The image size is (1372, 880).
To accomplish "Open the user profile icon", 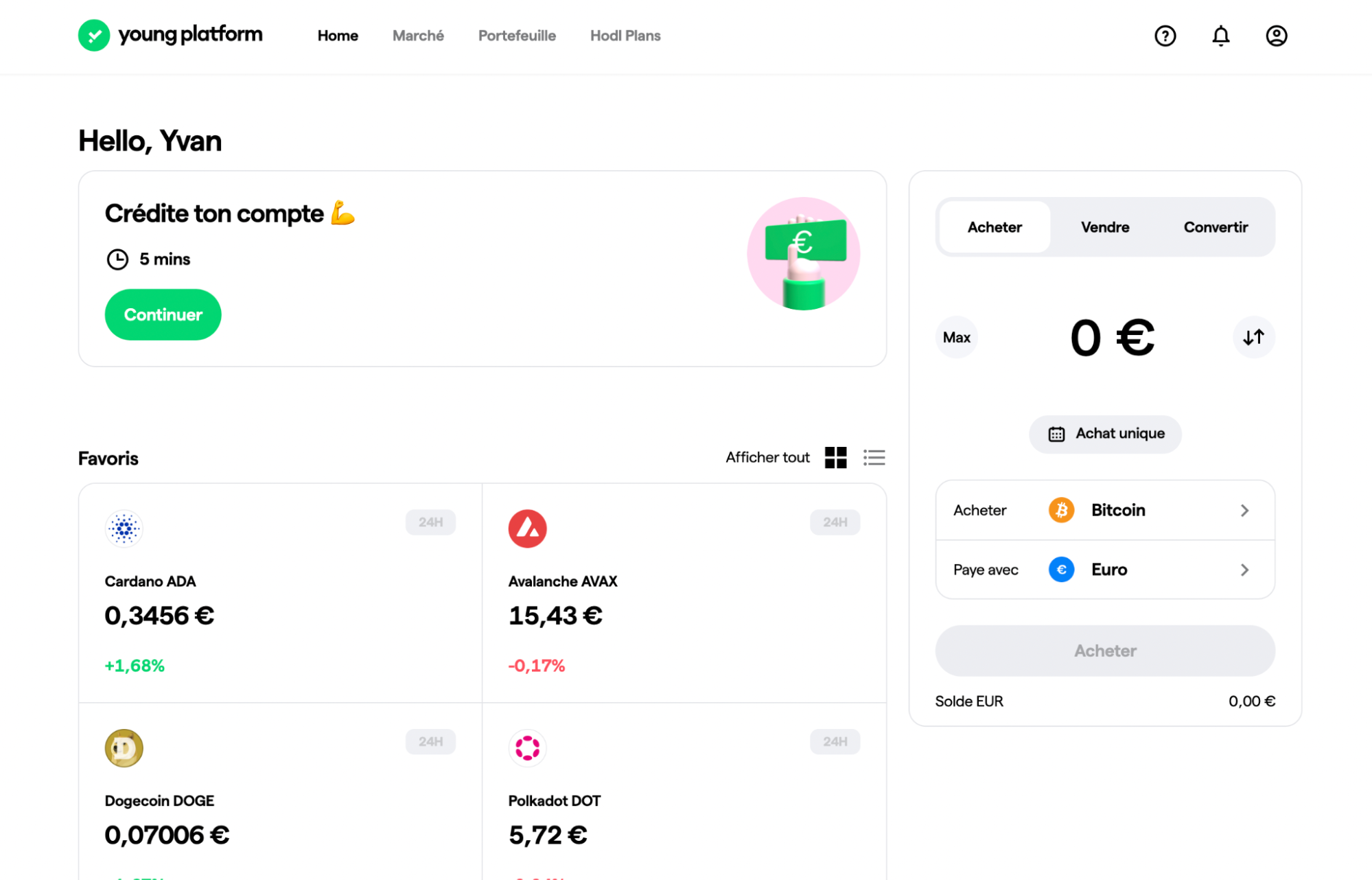I will pos(1276,36).
